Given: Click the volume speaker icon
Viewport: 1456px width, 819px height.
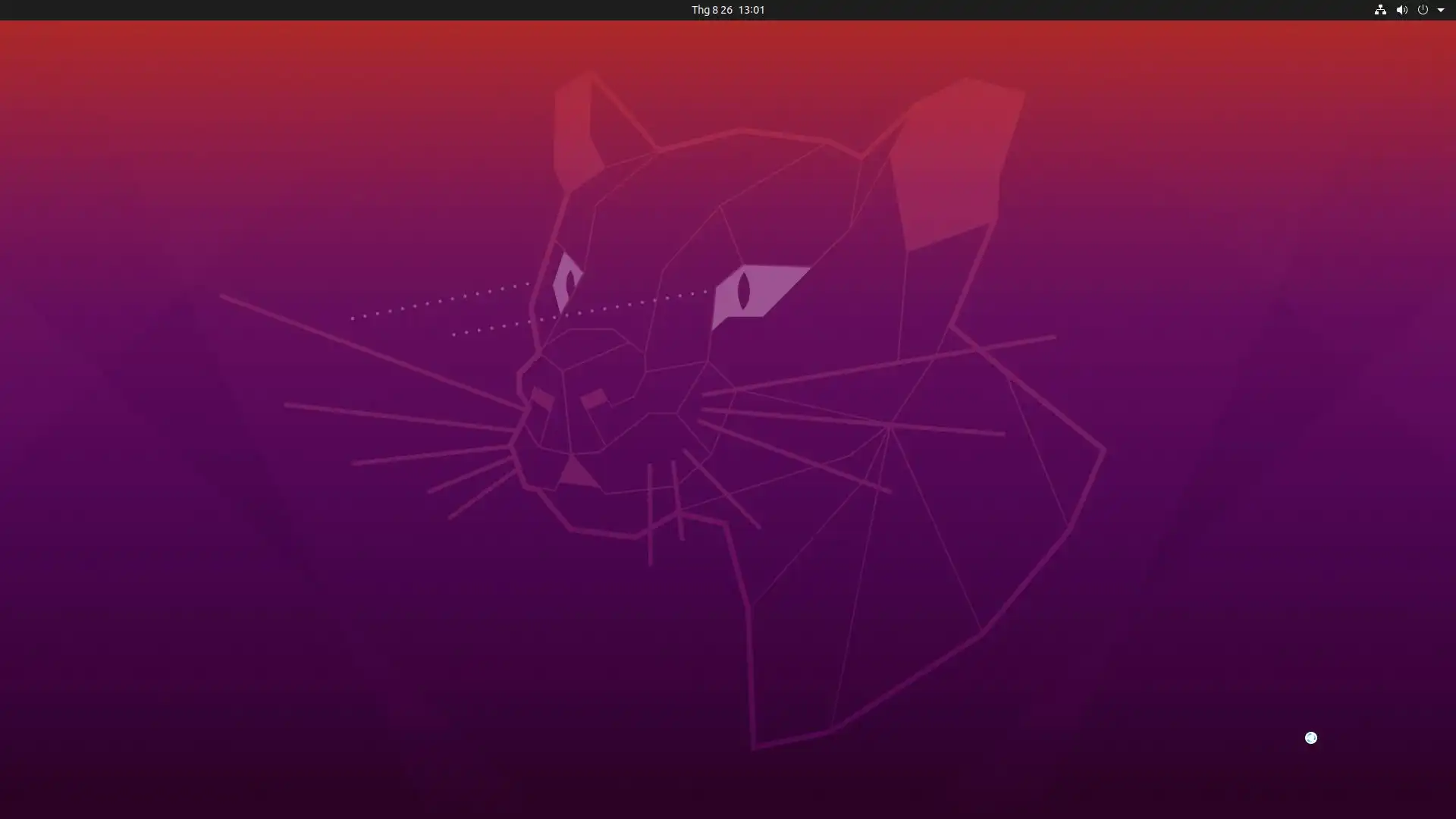Looking at the screenshot, I should coord(1401,10).
